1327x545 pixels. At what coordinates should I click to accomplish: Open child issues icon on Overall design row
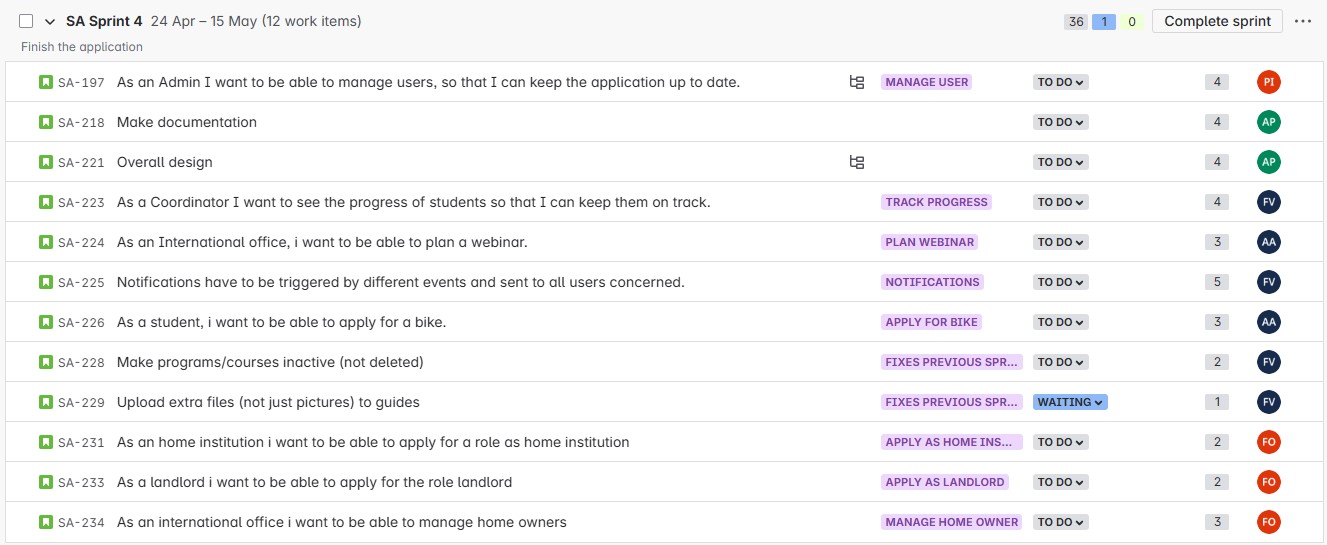pos(856,162)
